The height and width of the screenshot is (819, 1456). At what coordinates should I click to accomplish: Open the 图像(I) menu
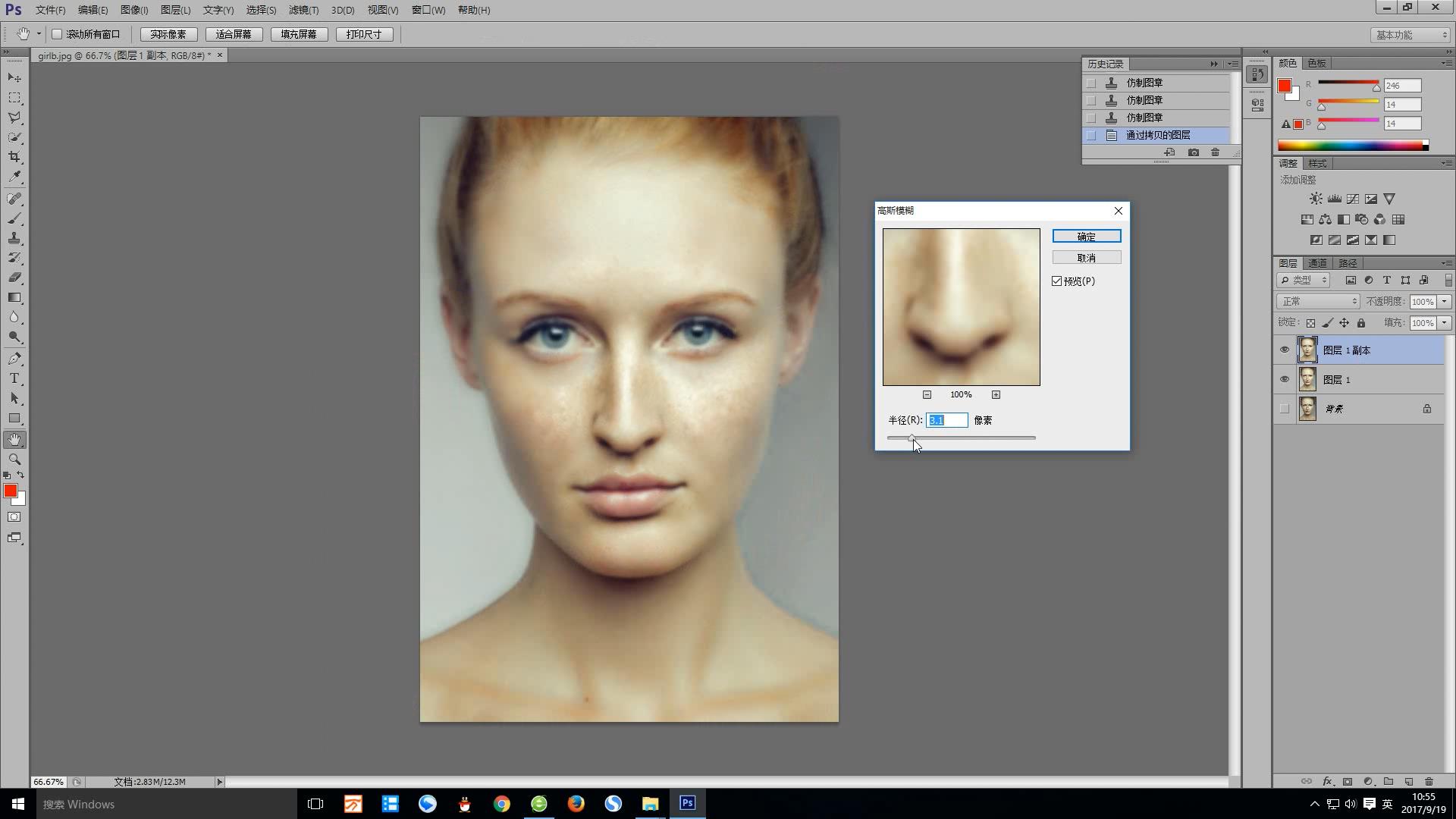click(134, 10)
